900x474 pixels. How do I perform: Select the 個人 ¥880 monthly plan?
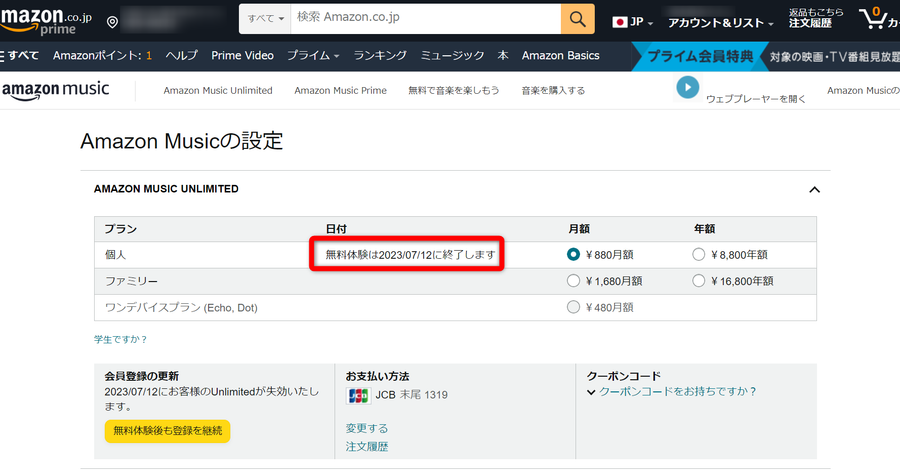(573, 254)
